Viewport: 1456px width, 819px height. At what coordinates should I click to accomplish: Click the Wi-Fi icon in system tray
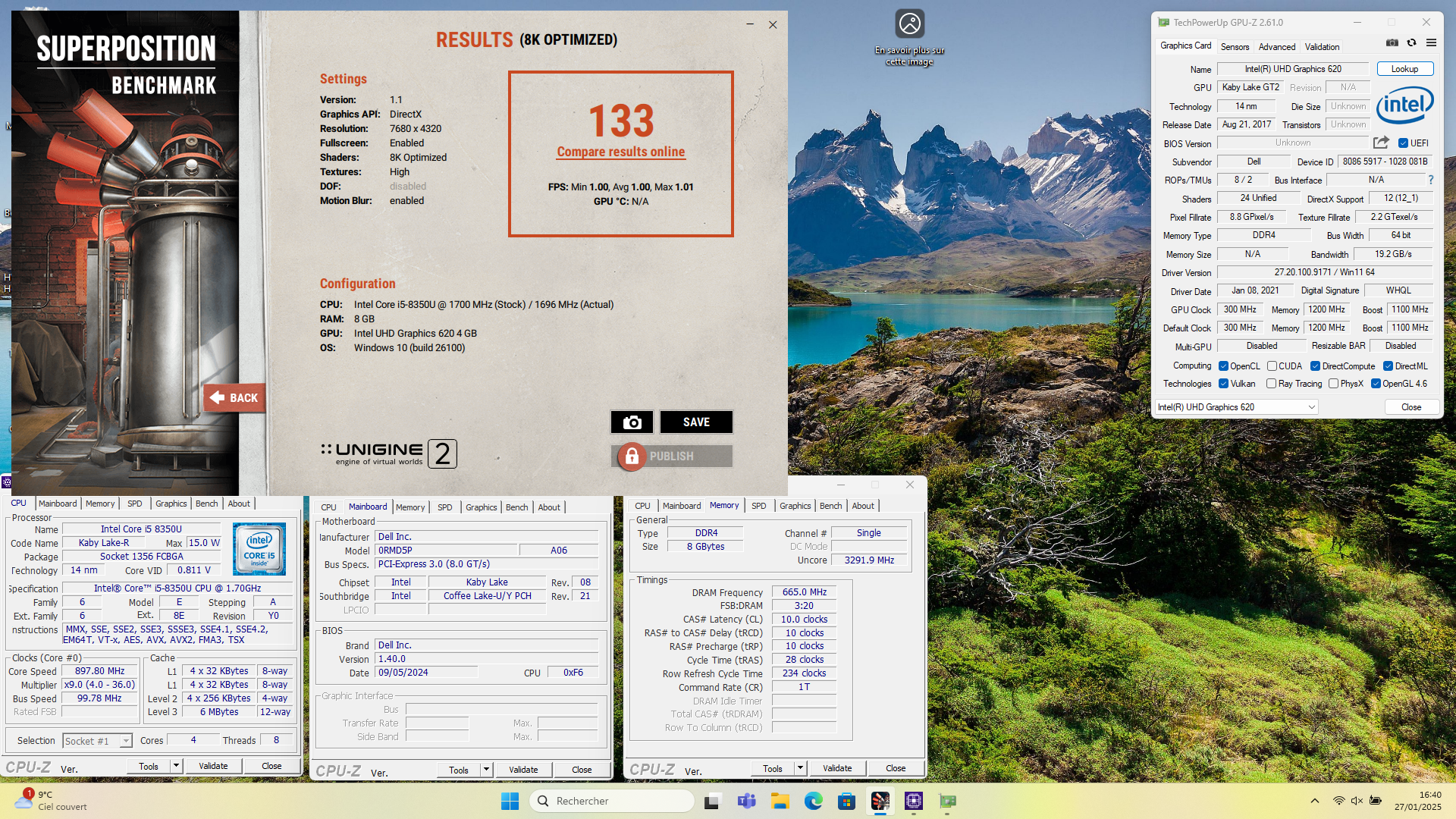coord(1339,801)
